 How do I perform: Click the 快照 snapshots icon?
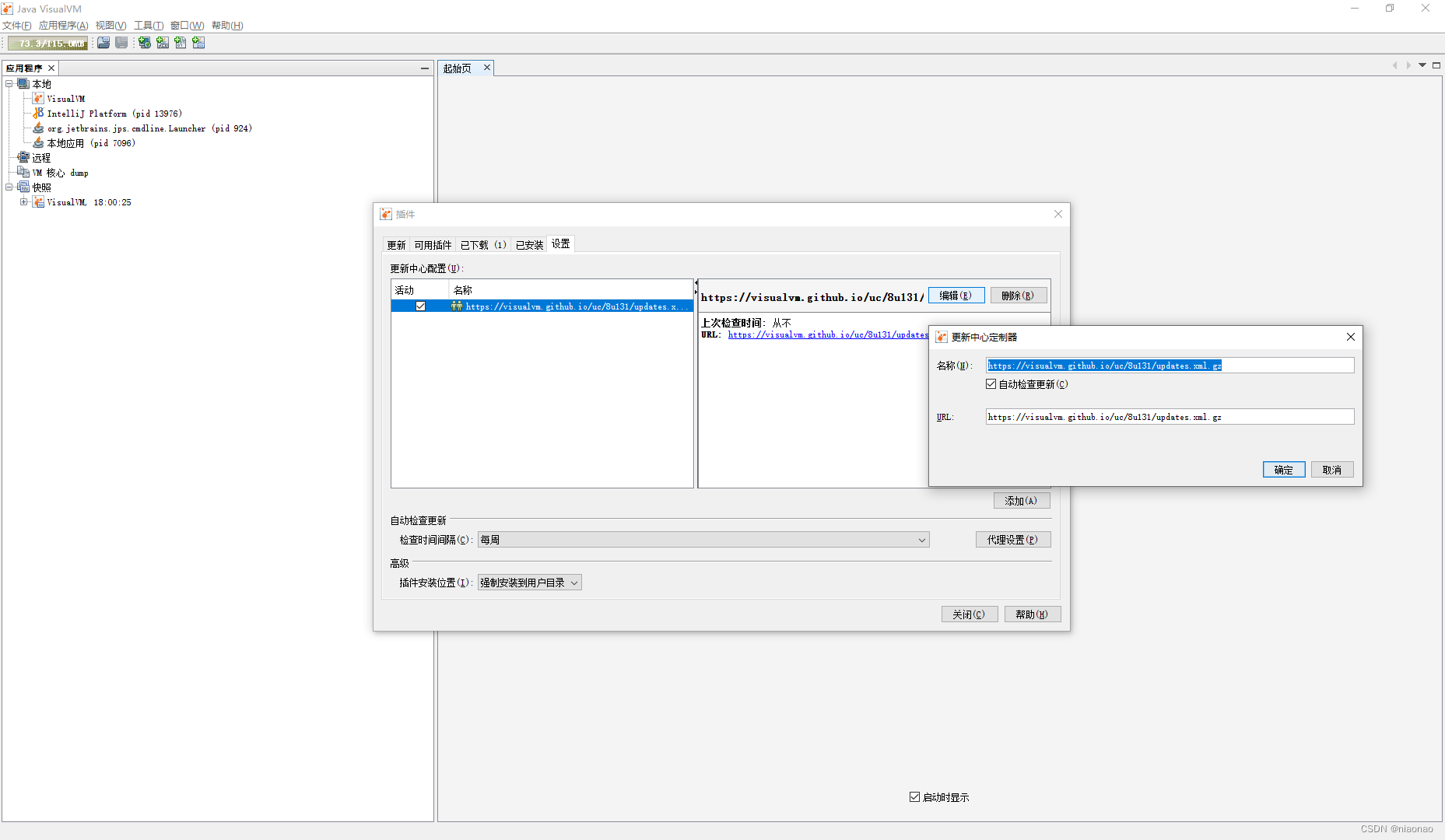23,187
